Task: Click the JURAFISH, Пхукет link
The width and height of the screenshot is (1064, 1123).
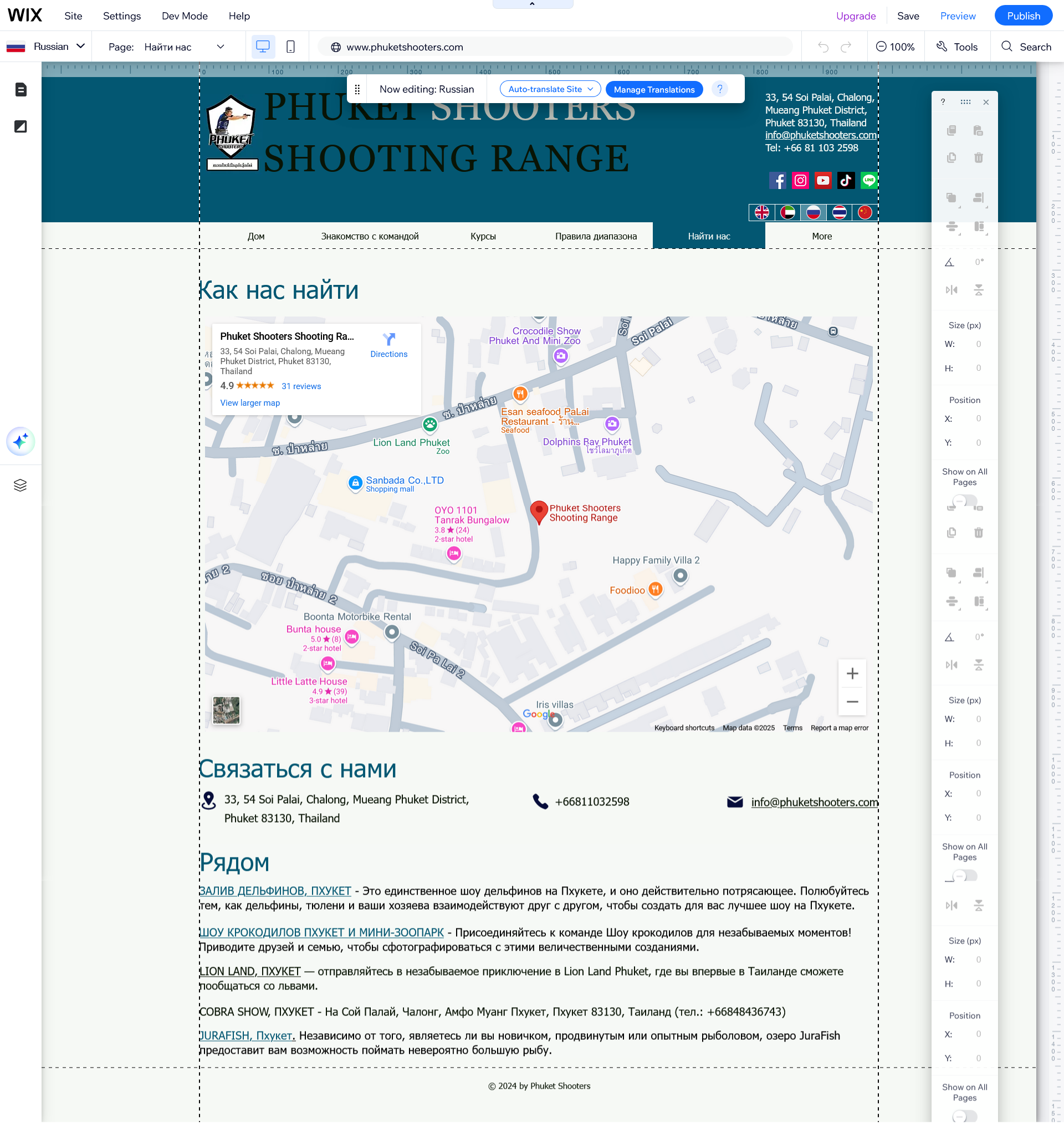Action: click(247, 1035)
